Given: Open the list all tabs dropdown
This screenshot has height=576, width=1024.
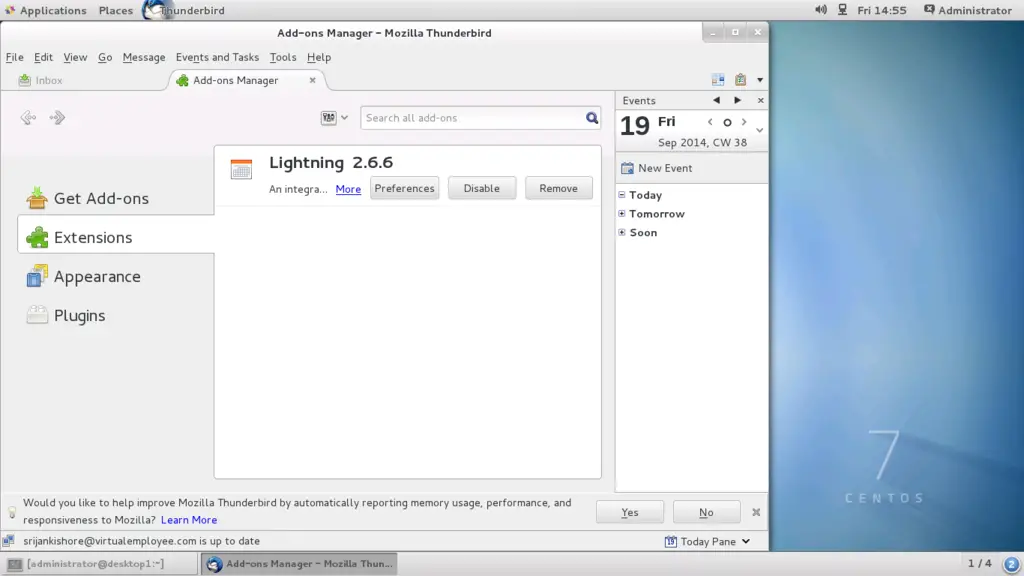Looking at the screenshot, I should coord(760,80).
